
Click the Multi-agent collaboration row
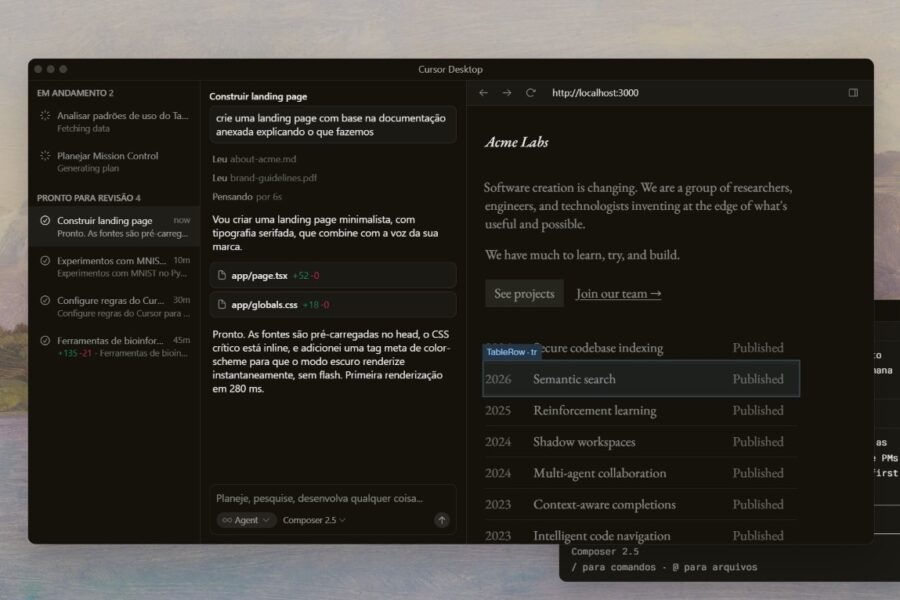[641, 473]
